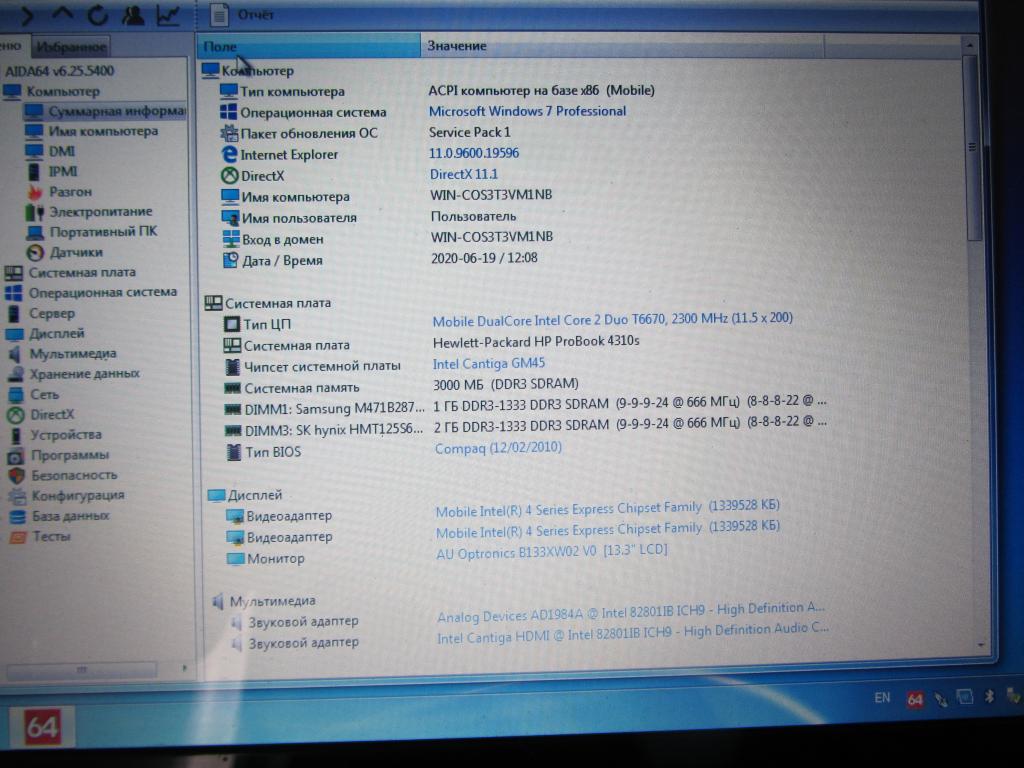Select Компьютер in the tree
The width and height of the screenshot is (1024, 768).
coord(63,91)
